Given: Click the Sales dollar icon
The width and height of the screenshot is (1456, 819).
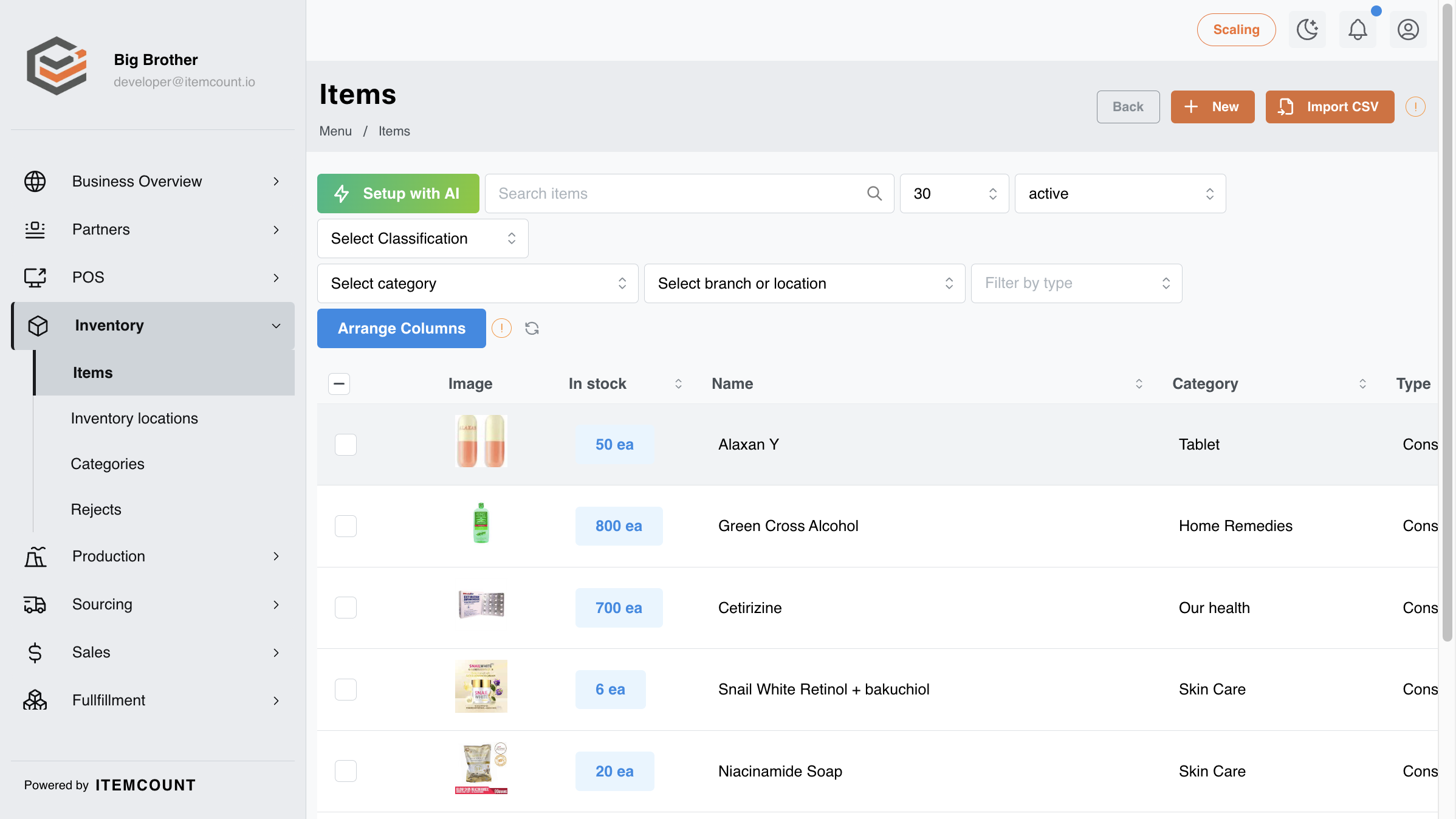Looking at the screenshot, I should (35, 653).
